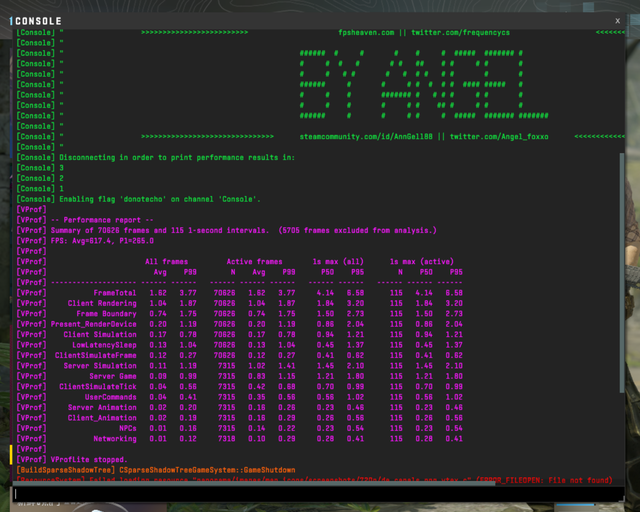Screen dimensions: 640x512
Task: Click the countdown line showing '1'
Action: pos(61,189)
